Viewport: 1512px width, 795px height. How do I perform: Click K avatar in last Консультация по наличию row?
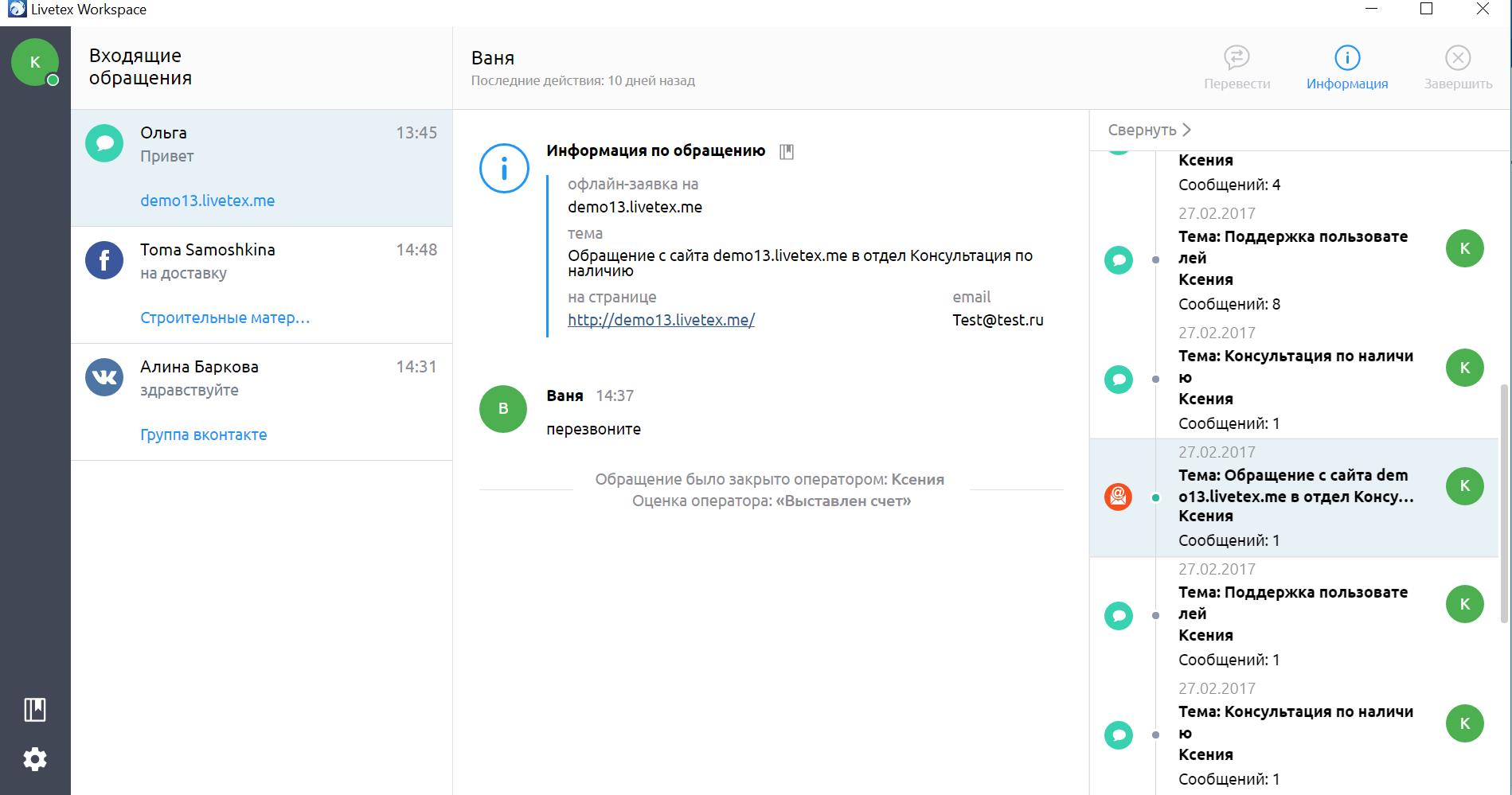[1465, 723]
